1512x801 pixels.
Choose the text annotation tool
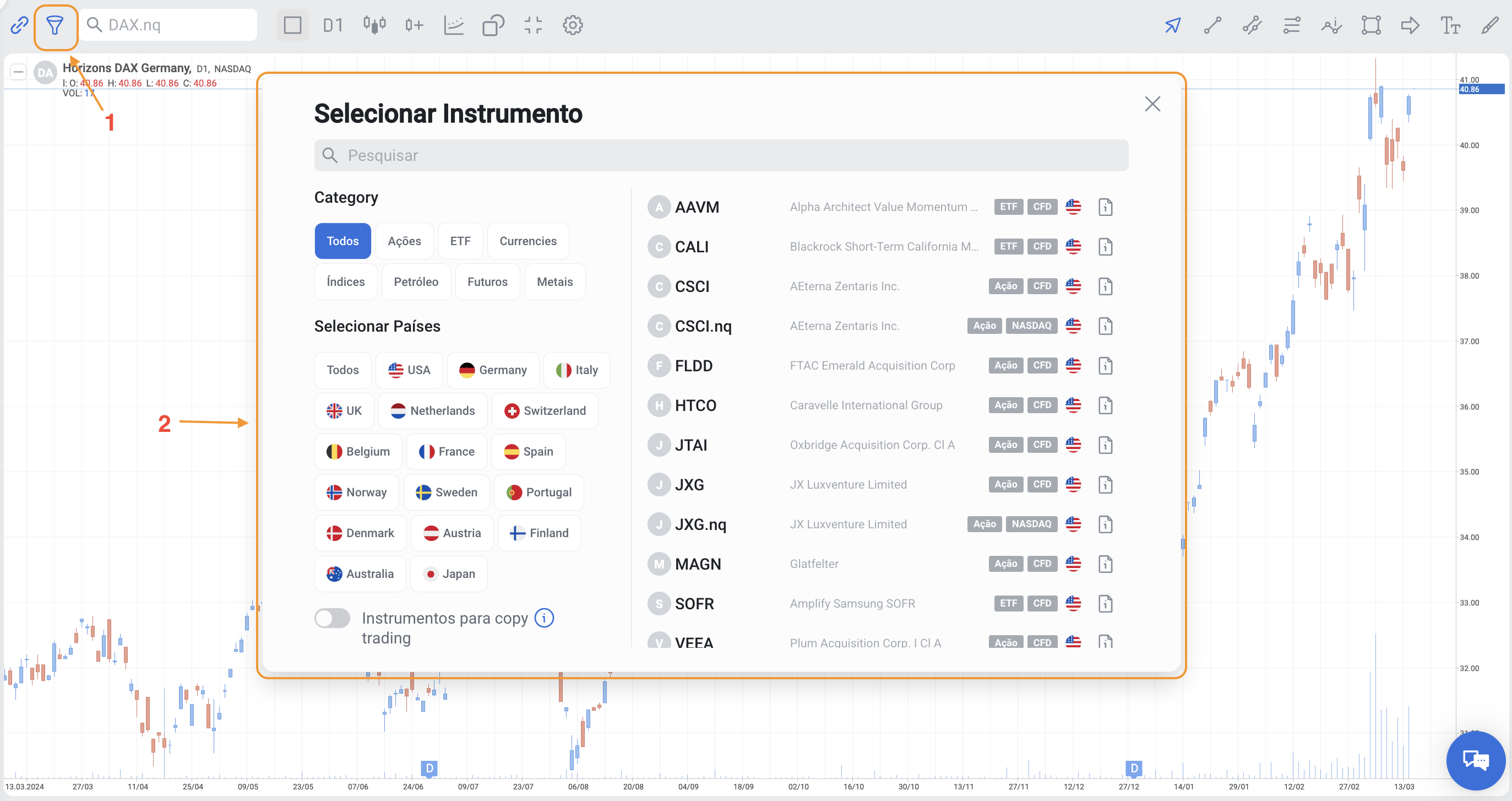pyautogui.click(x=1449, y=25)
